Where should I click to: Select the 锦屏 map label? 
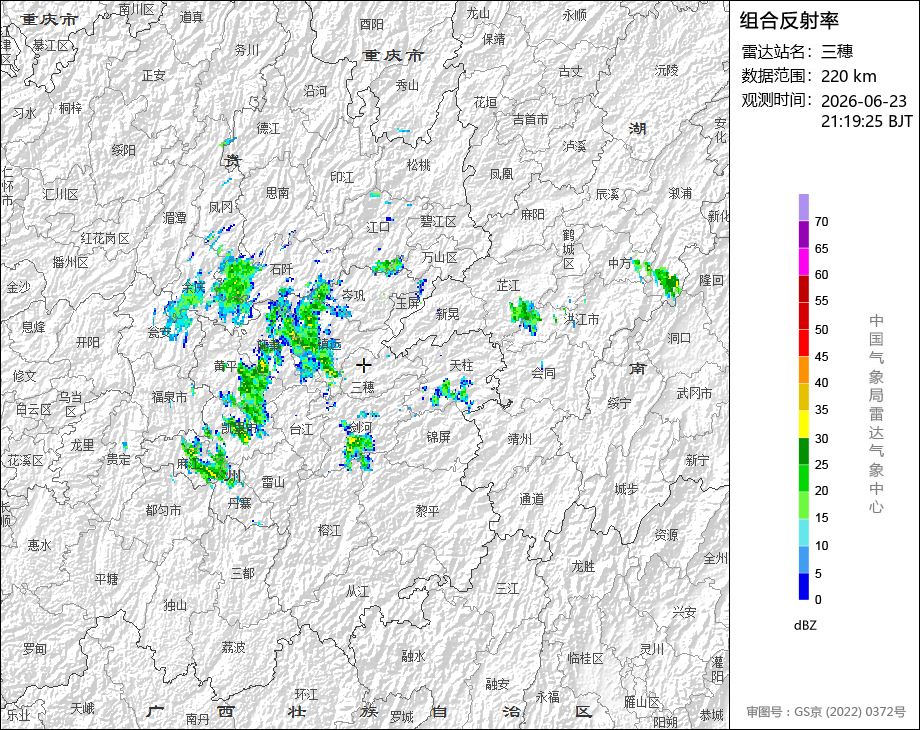[438, 437]
